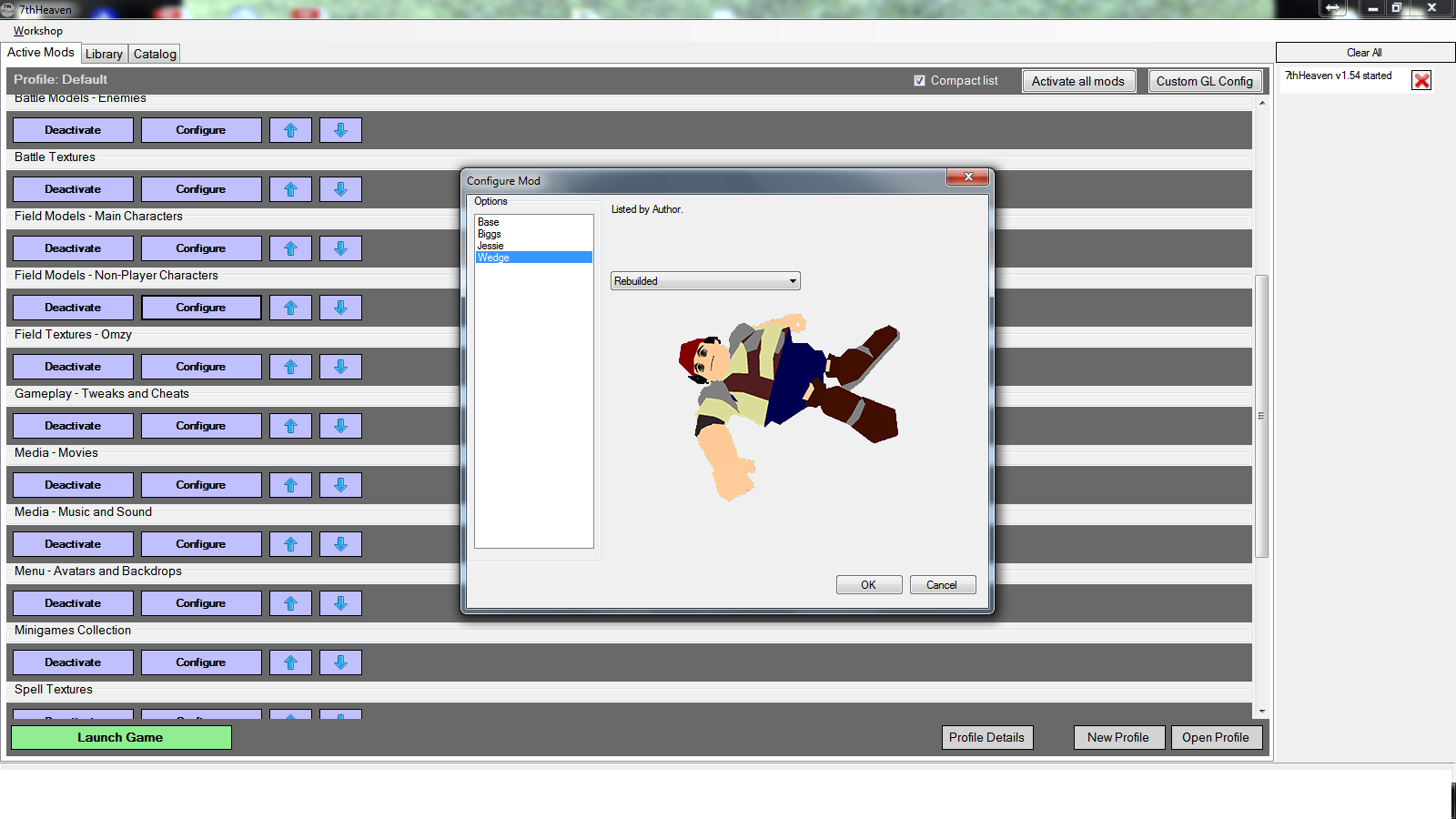Confirm the dialog with OK
1456x819 pixels.
coord(869,585)
